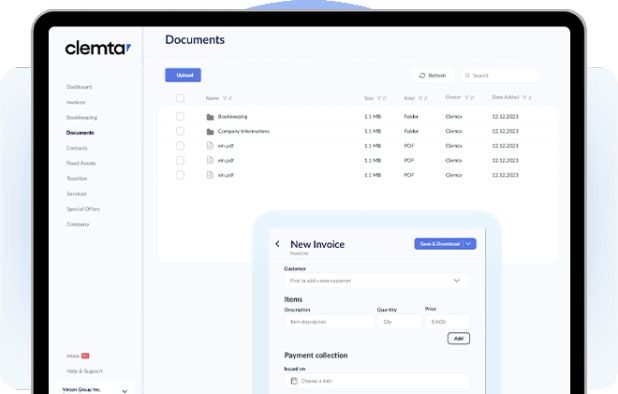Open the Save & Download arrow menu
618x394 pixels.
(469, 244)
